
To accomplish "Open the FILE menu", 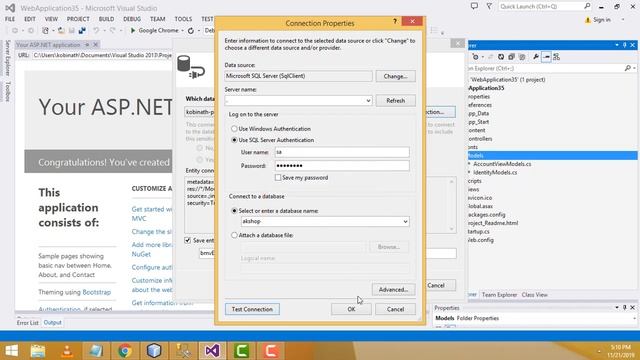I will pos(10,19).
